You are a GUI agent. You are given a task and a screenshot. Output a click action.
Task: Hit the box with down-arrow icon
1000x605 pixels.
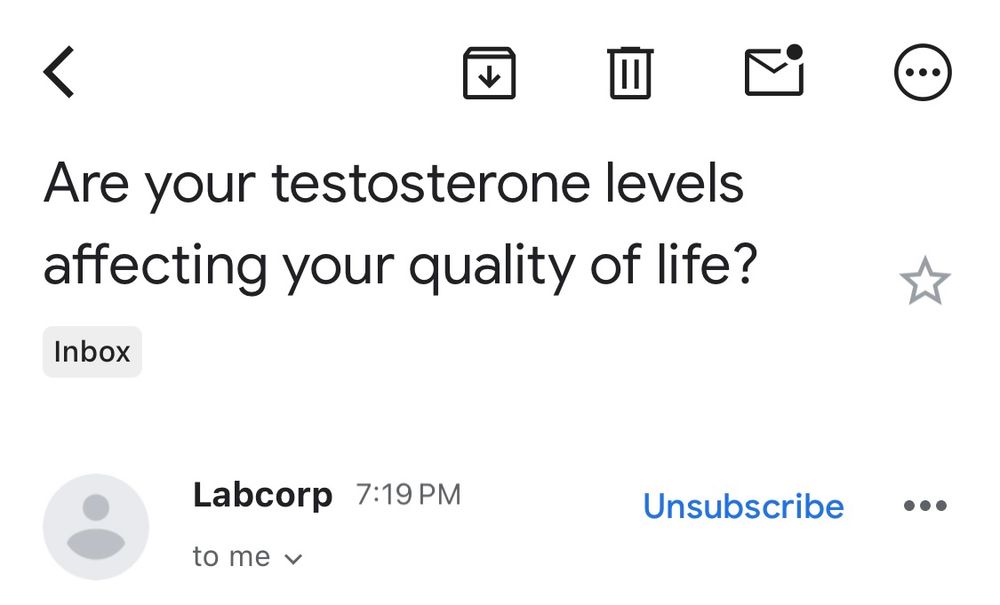tap(489, 73)
